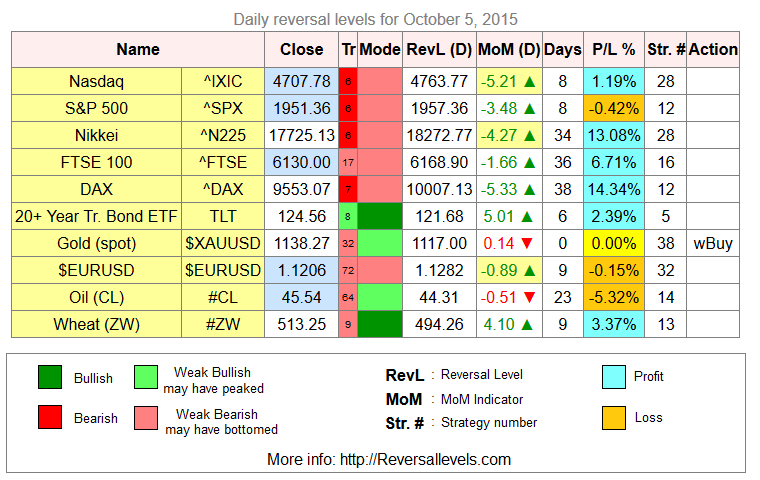Open the Reversallevels.com link

coord(426,459)
